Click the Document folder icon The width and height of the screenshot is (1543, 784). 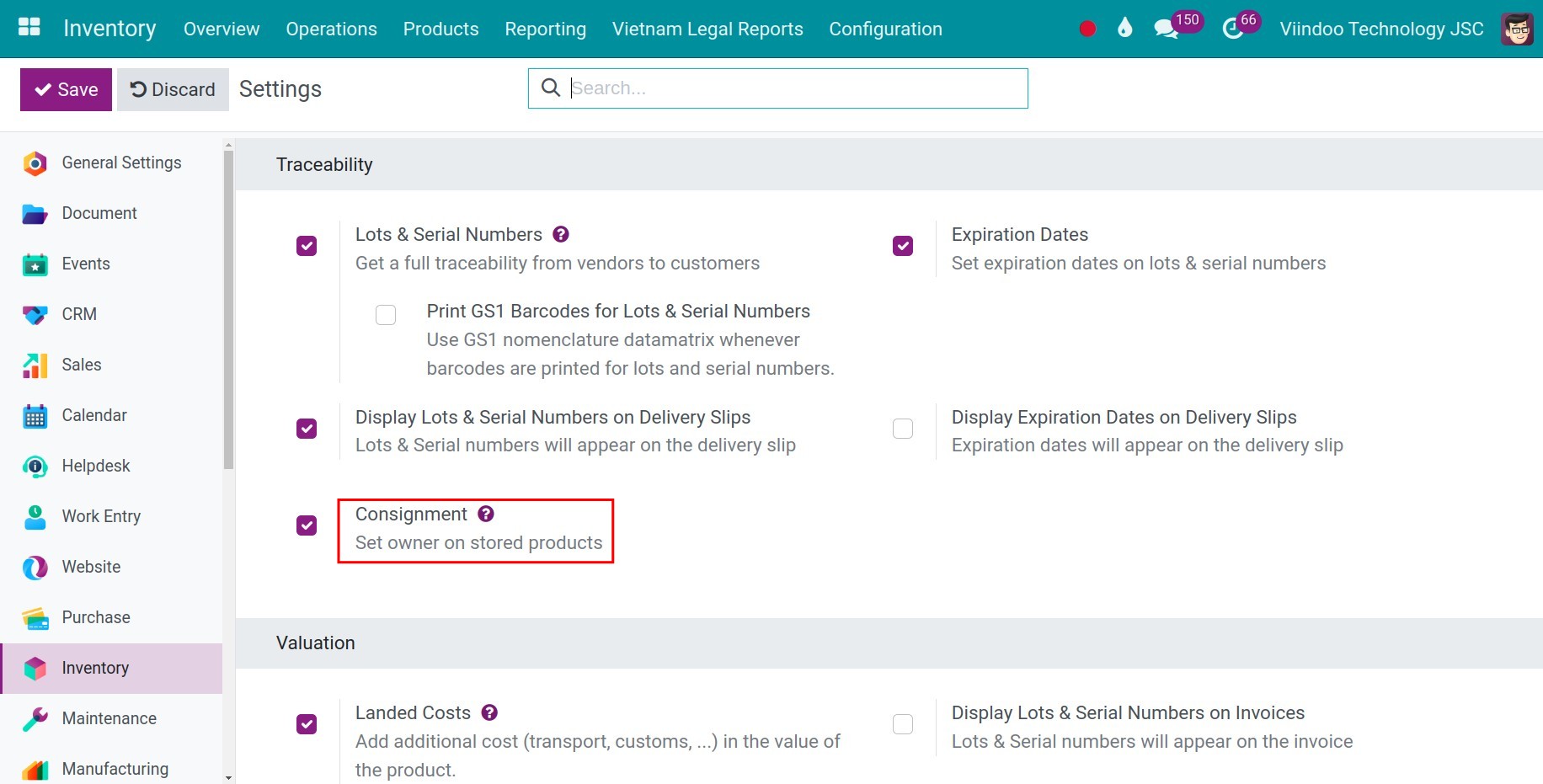coord(35,214)
